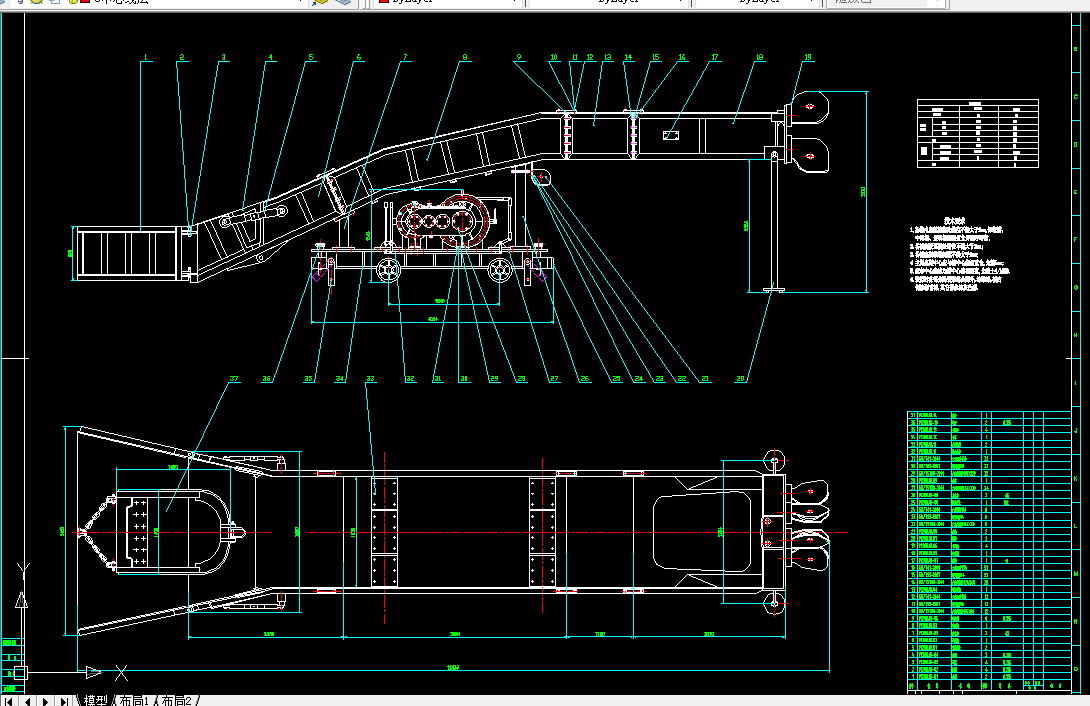Click the UCS origin square icon
The height and width of the screenshot is (706, 1090).
click(x=20, y=672)
